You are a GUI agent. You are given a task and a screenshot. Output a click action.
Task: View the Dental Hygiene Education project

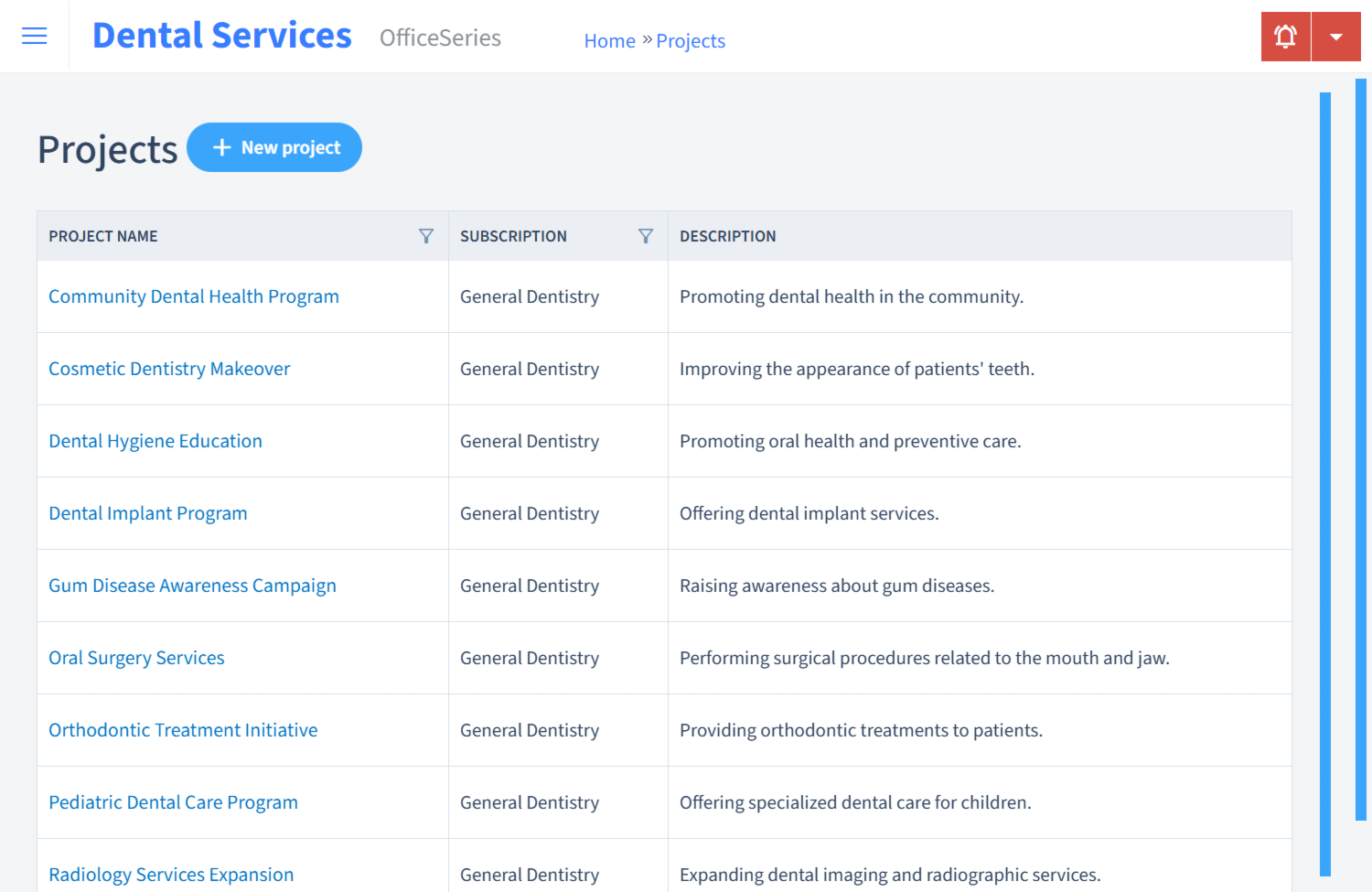(x=155, y=441)
